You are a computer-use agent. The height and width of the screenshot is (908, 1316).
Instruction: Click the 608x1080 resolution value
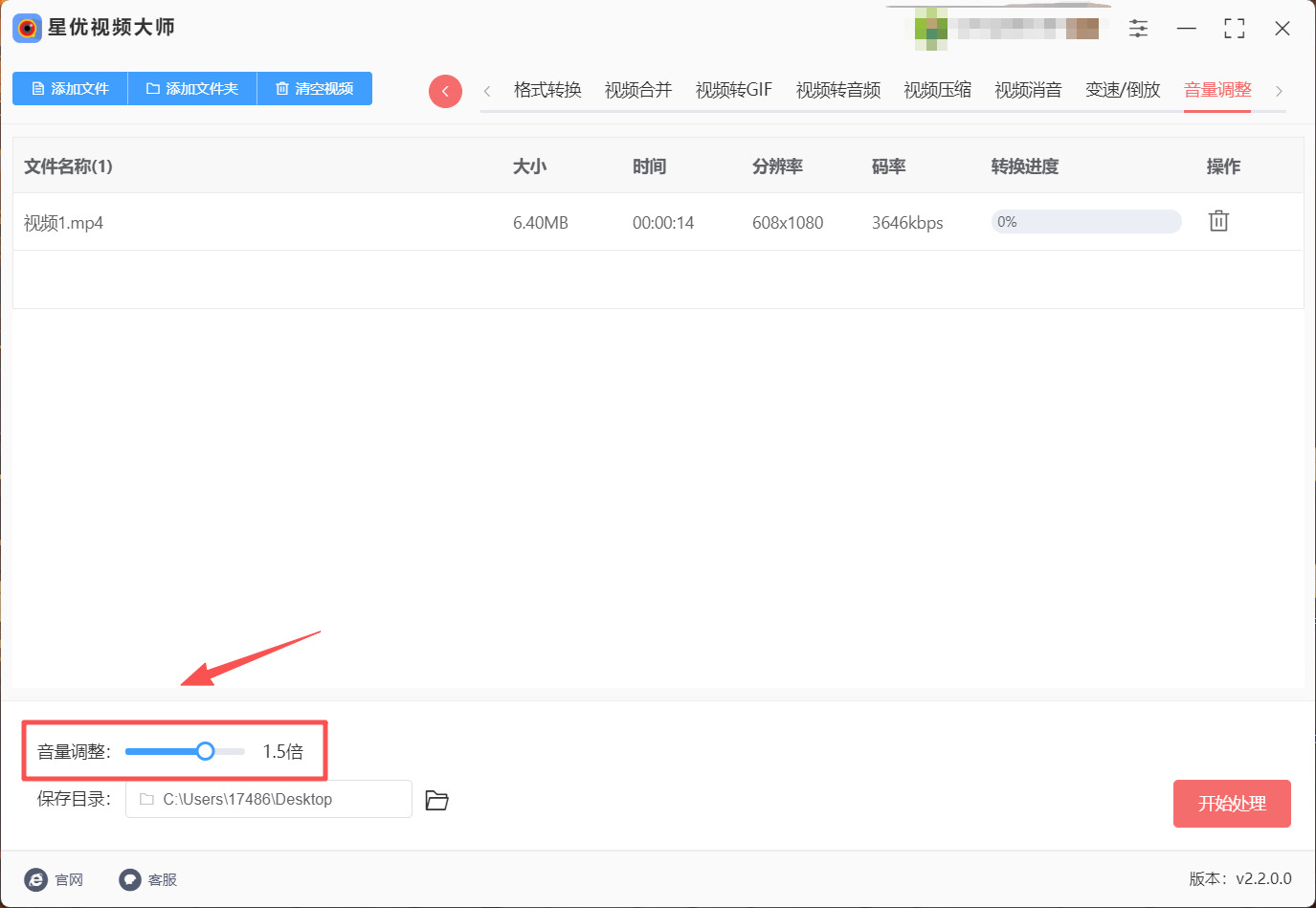[x=788, y=223]
